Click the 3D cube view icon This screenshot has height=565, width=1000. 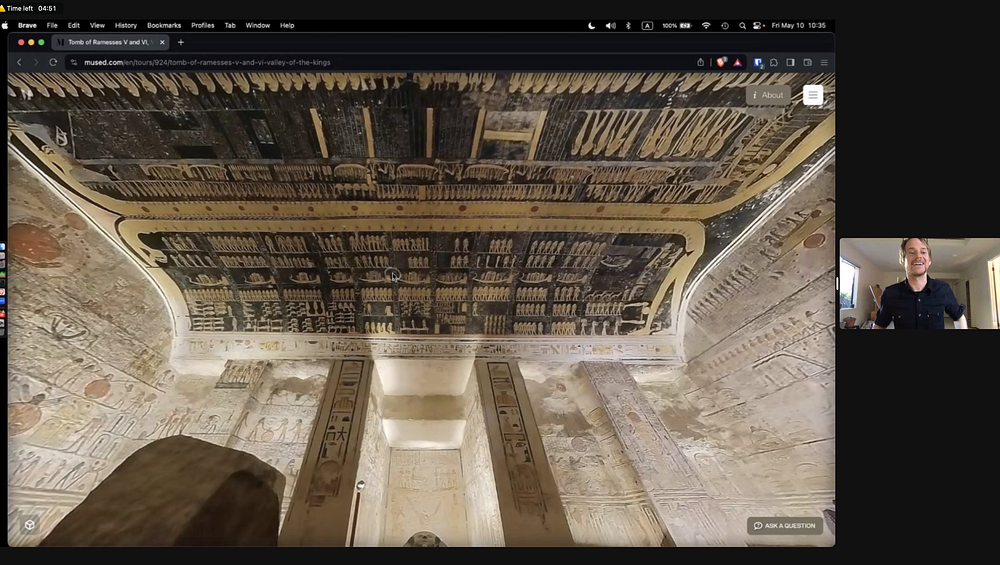click(29, 525)
